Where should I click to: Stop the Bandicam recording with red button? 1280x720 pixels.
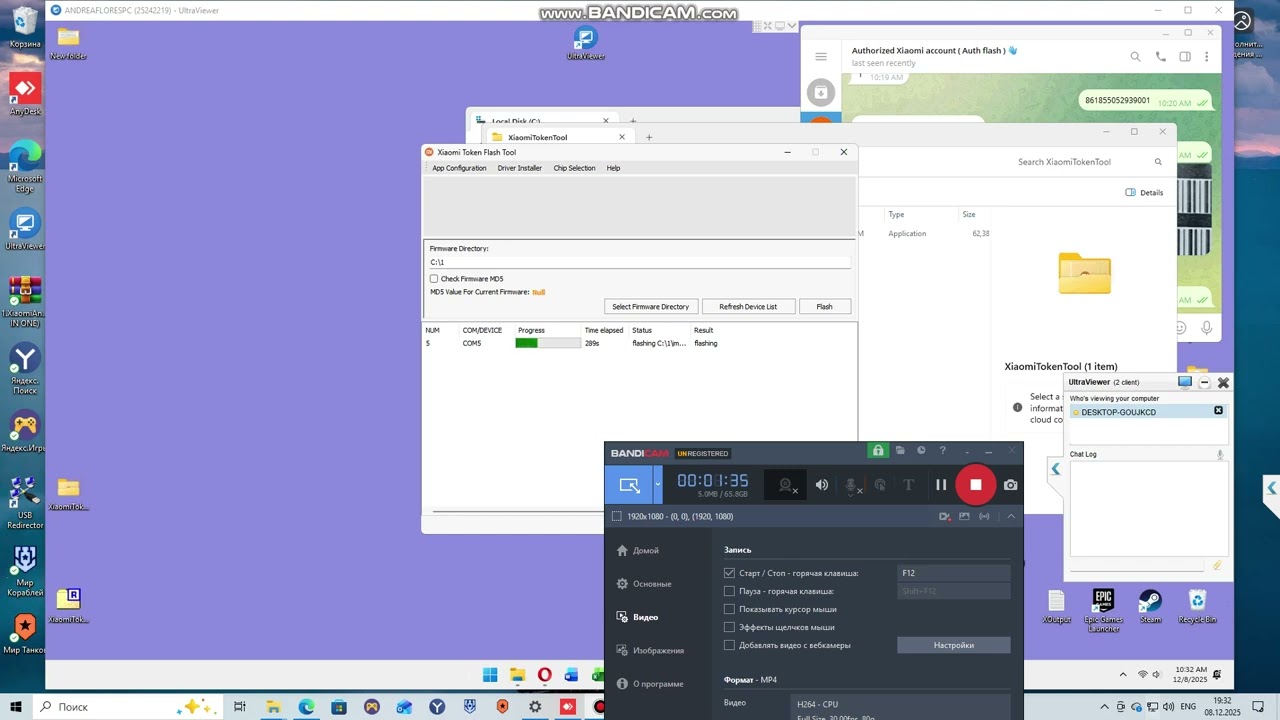(975, 485)
